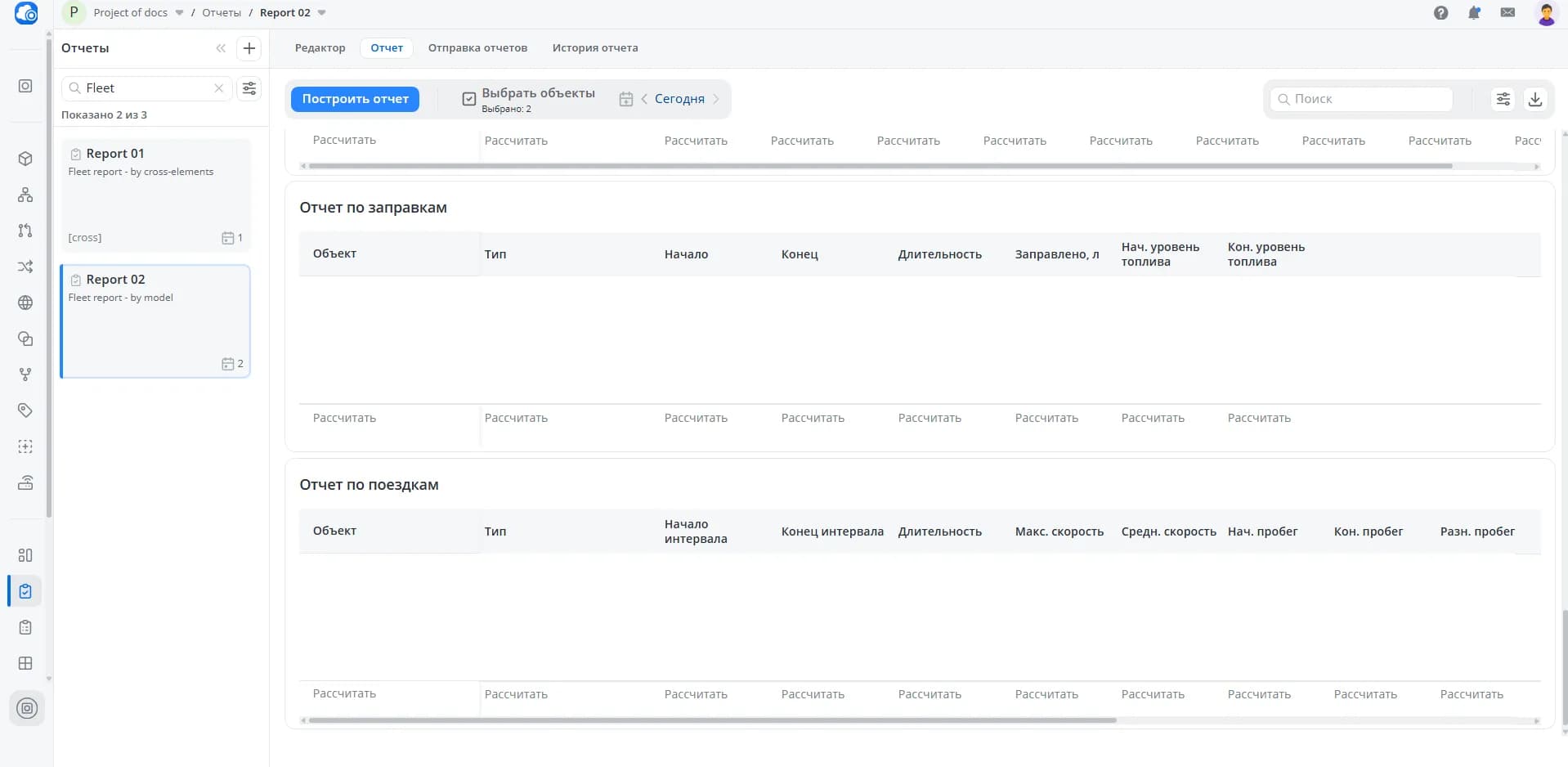Toggle the Выбрать объекты checkbox
This screenshot has width=1568, height=767.
click(x=469, y=99)
